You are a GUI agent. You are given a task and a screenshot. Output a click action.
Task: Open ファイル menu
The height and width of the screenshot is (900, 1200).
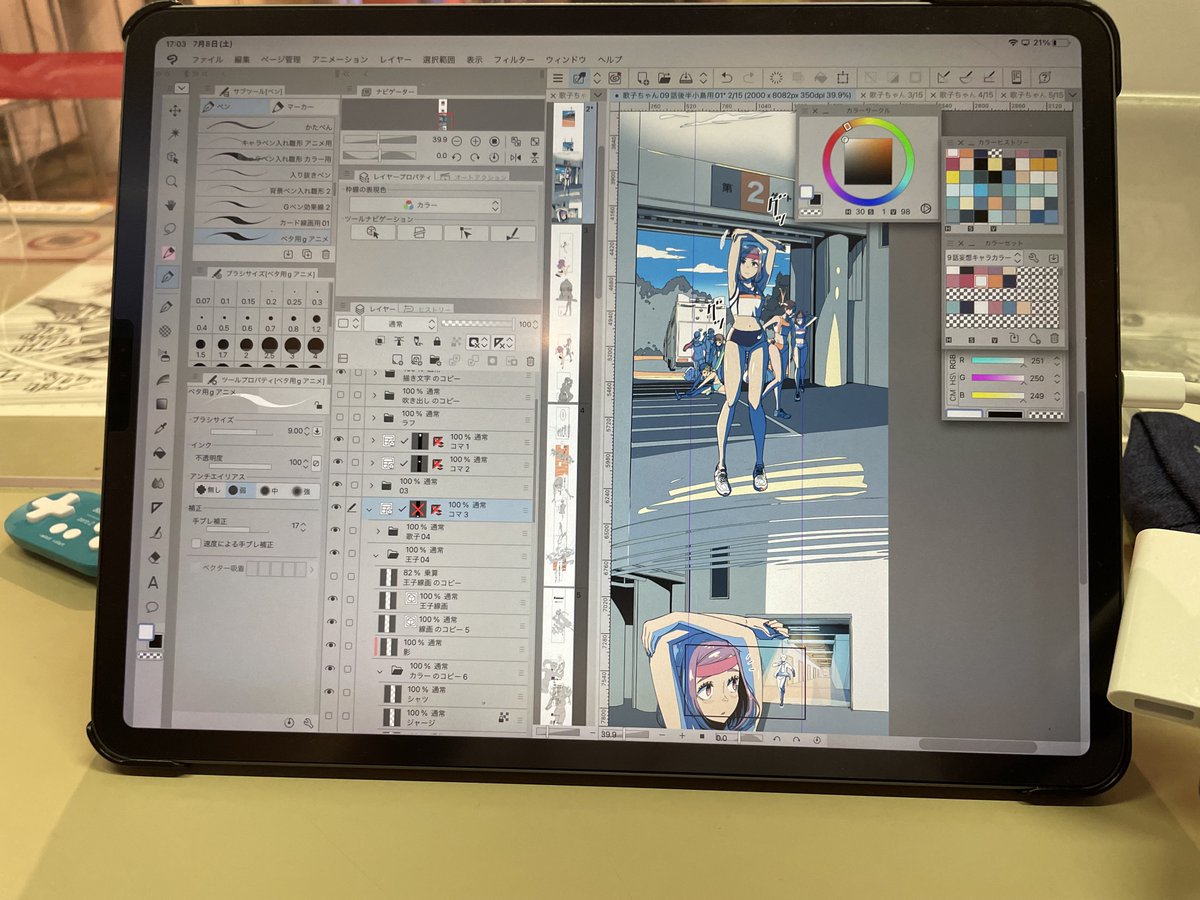coord(208,59)
